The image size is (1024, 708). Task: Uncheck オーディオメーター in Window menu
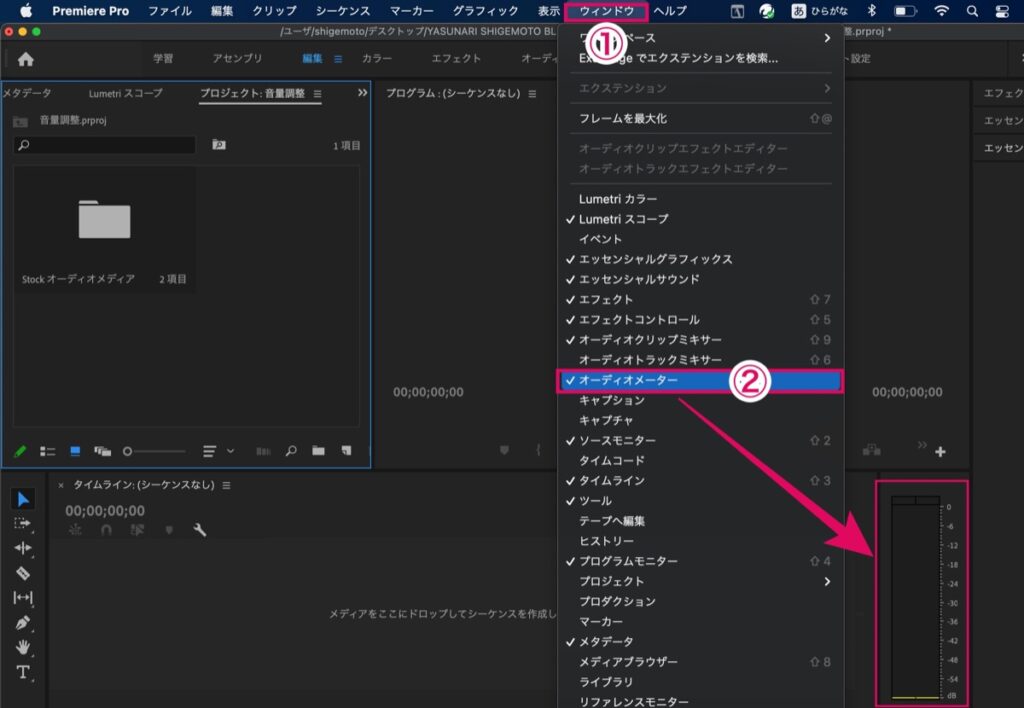[x=700, y=380]
